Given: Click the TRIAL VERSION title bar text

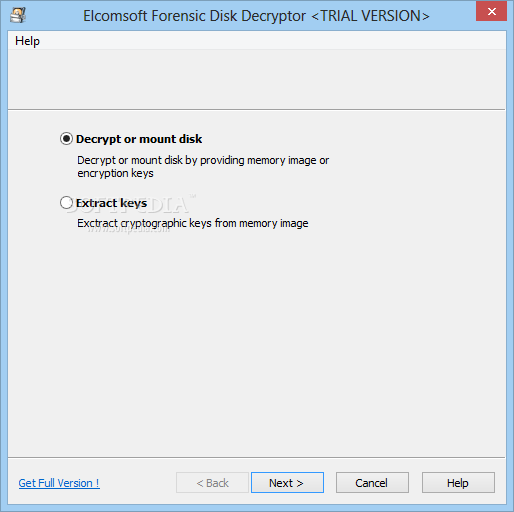Looking at the screenshot, I should [370, 16].
